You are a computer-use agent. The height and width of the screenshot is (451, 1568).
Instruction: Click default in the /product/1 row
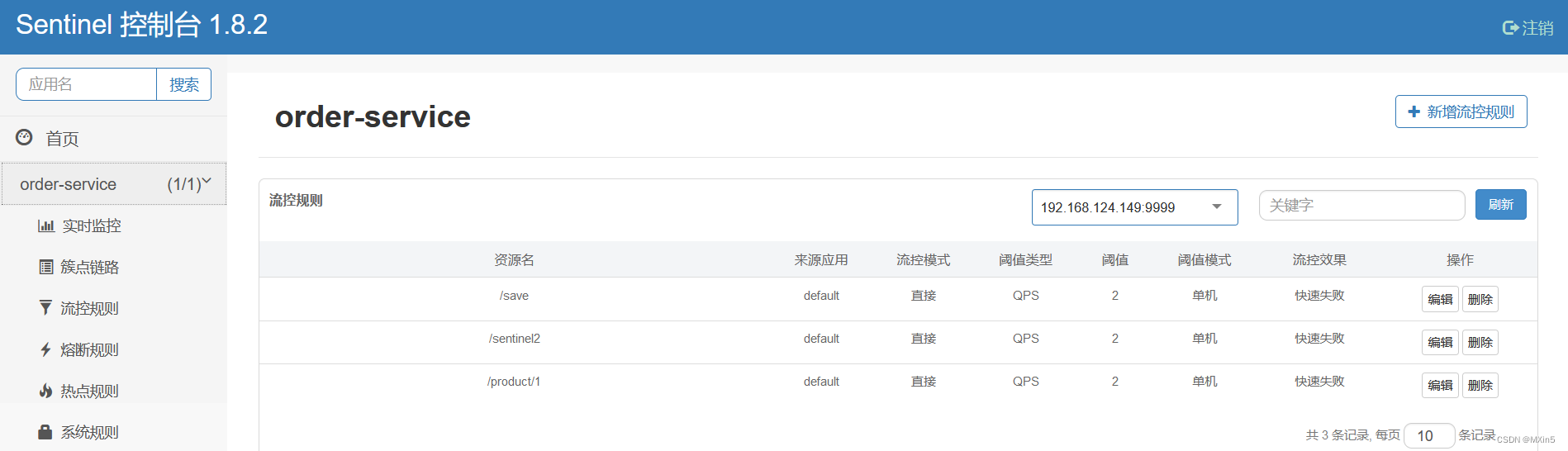[x=821, y=382]
